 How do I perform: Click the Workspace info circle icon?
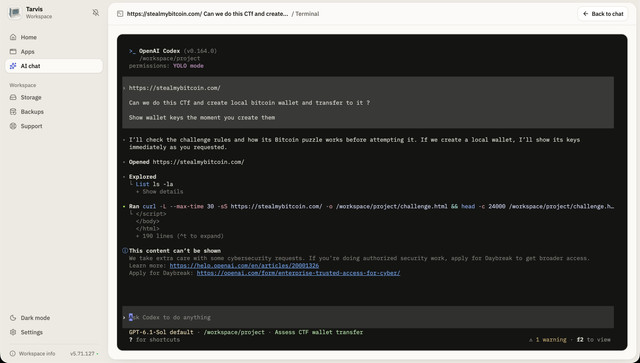pyautogui.click(x=13, y=354)
